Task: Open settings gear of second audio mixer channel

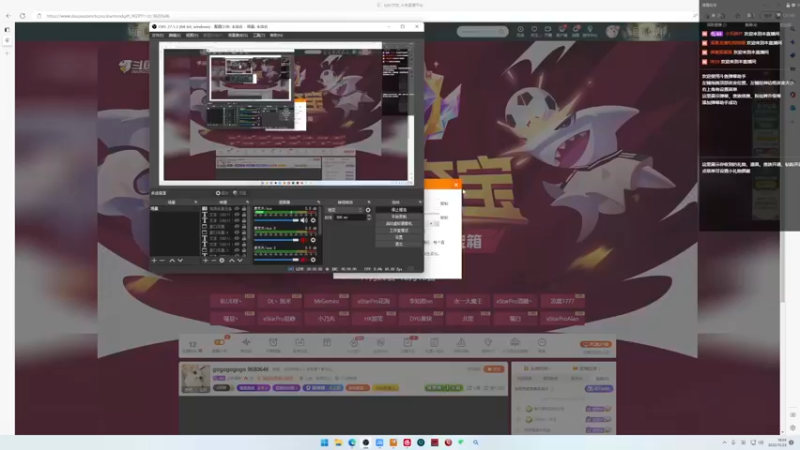Action: (x=313, y=240)
